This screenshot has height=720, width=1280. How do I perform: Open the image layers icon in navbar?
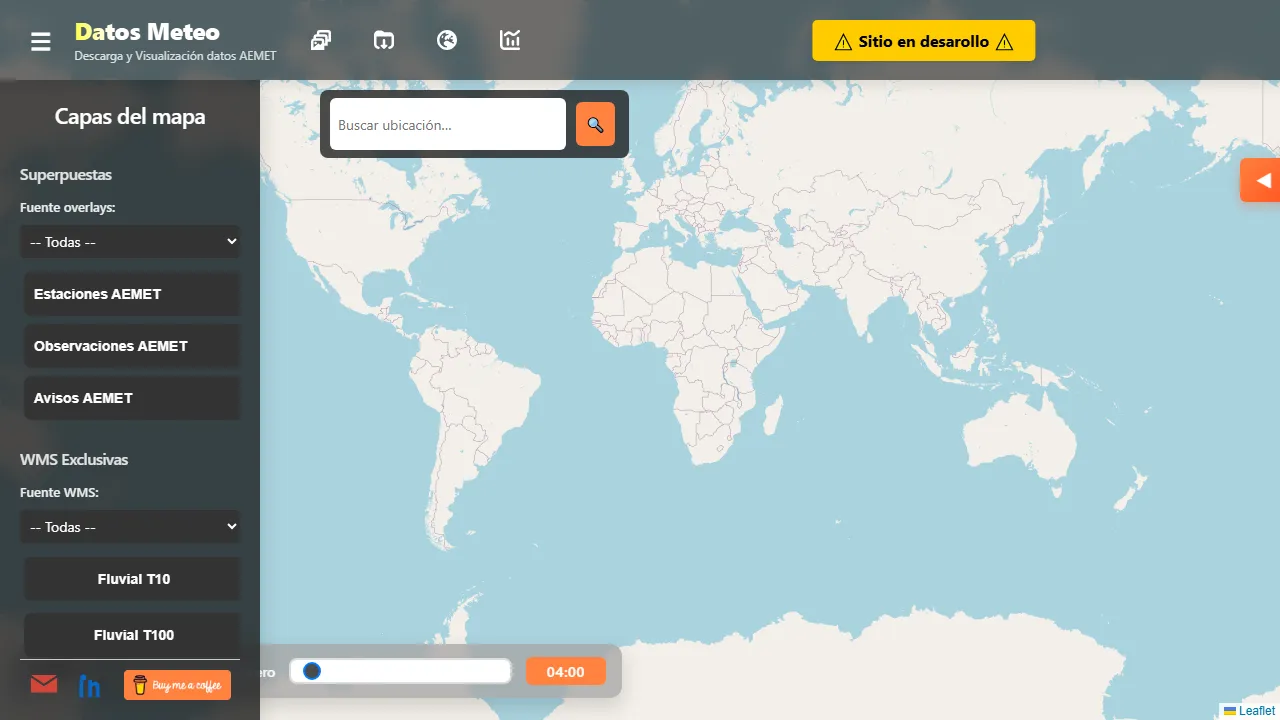coord(320,40)
